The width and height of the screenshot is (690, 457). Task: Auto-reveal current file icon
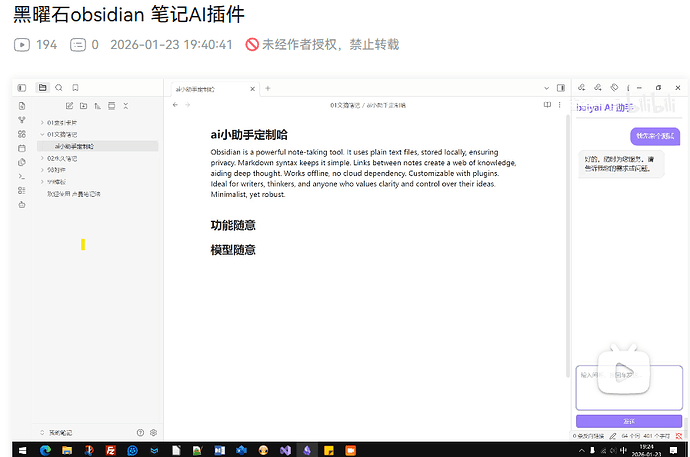[x=111, y=106]
